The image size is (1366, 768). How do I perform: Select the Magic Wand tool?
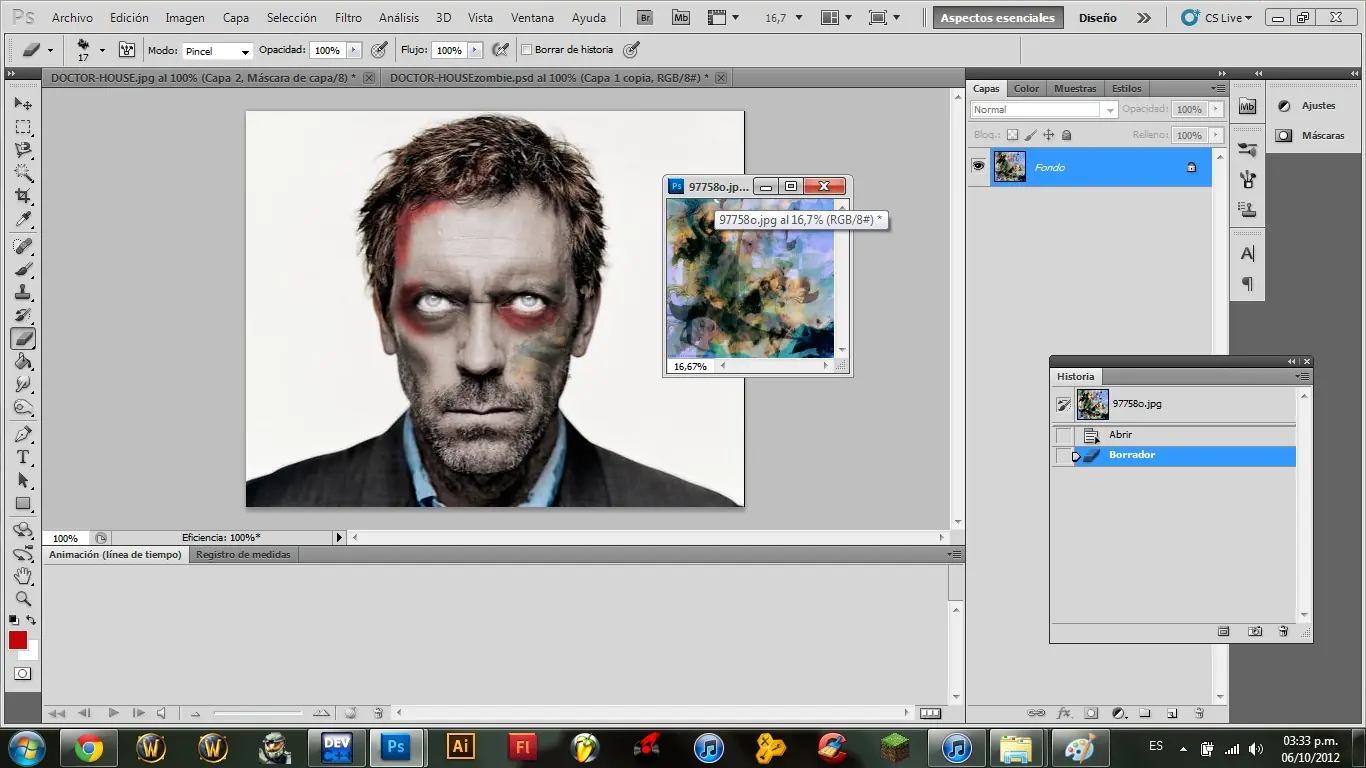click(22, 173)
